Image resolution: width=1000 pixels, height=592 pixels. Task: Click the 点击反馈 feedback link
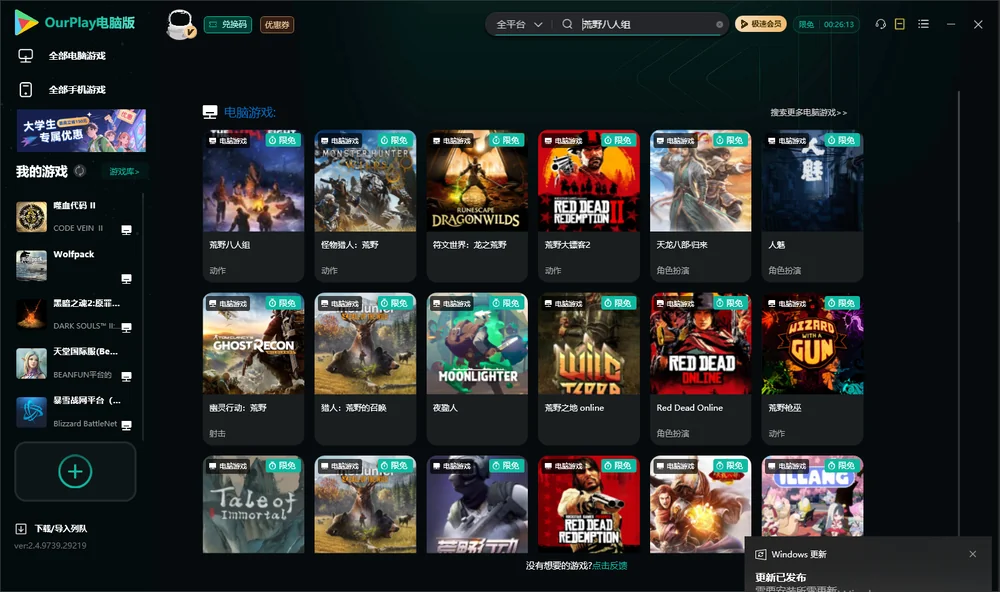[x=610, y=565]
